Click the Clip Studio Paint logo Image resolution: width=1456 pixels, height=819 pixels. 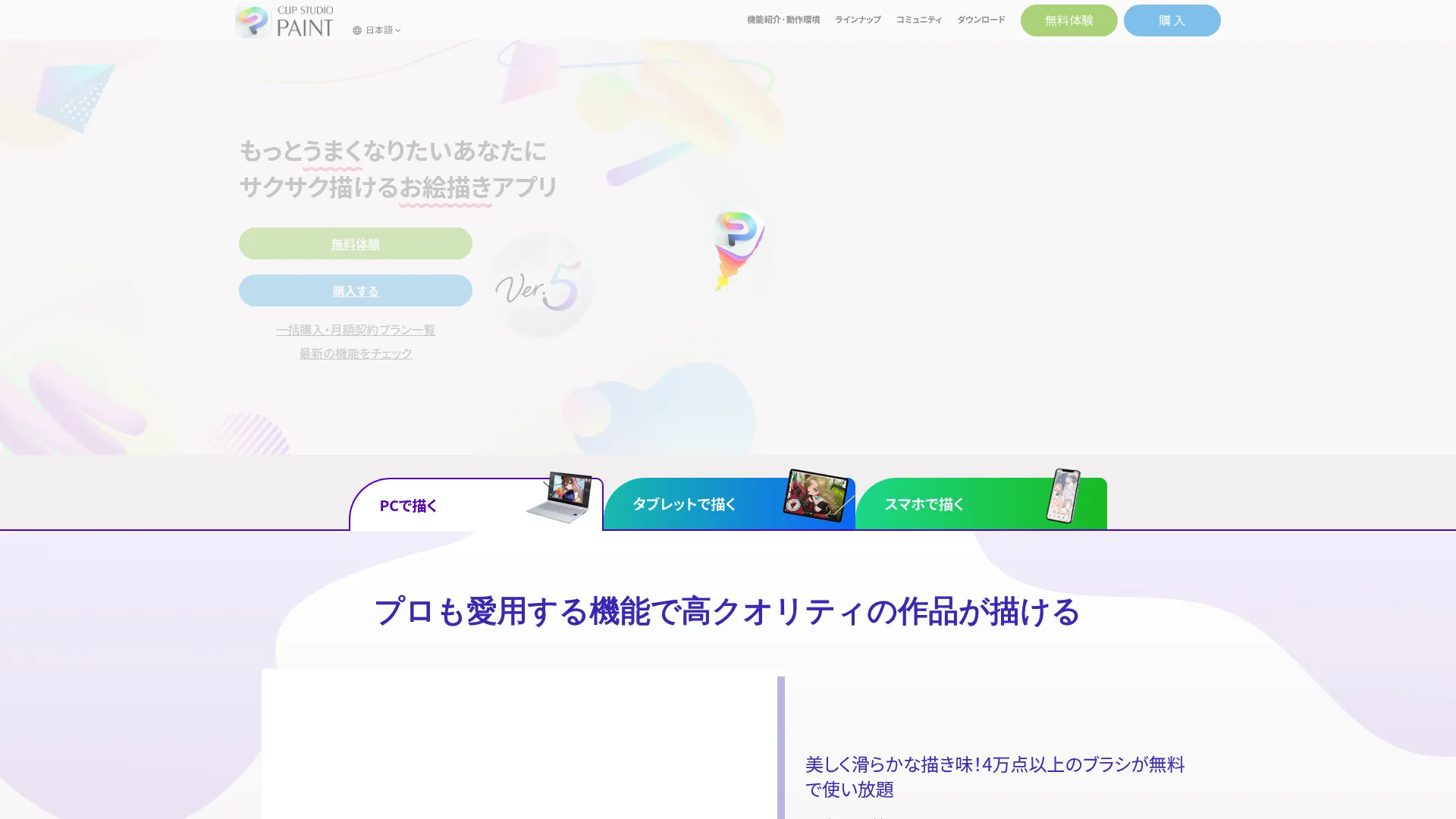pos(284,20)
